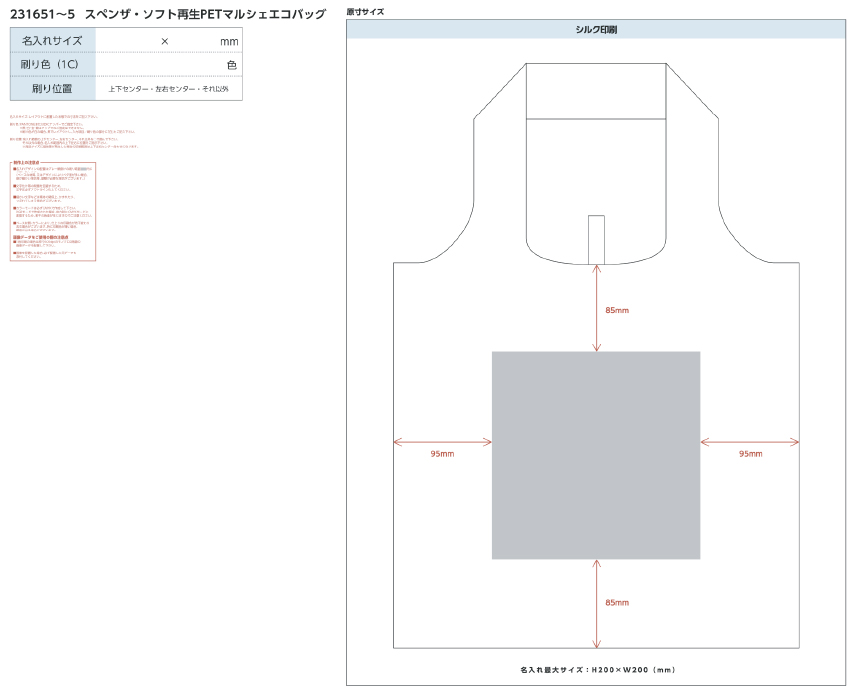864x693 pixels.
Task: Click the gray square print area
Action: tap(595, 455)
